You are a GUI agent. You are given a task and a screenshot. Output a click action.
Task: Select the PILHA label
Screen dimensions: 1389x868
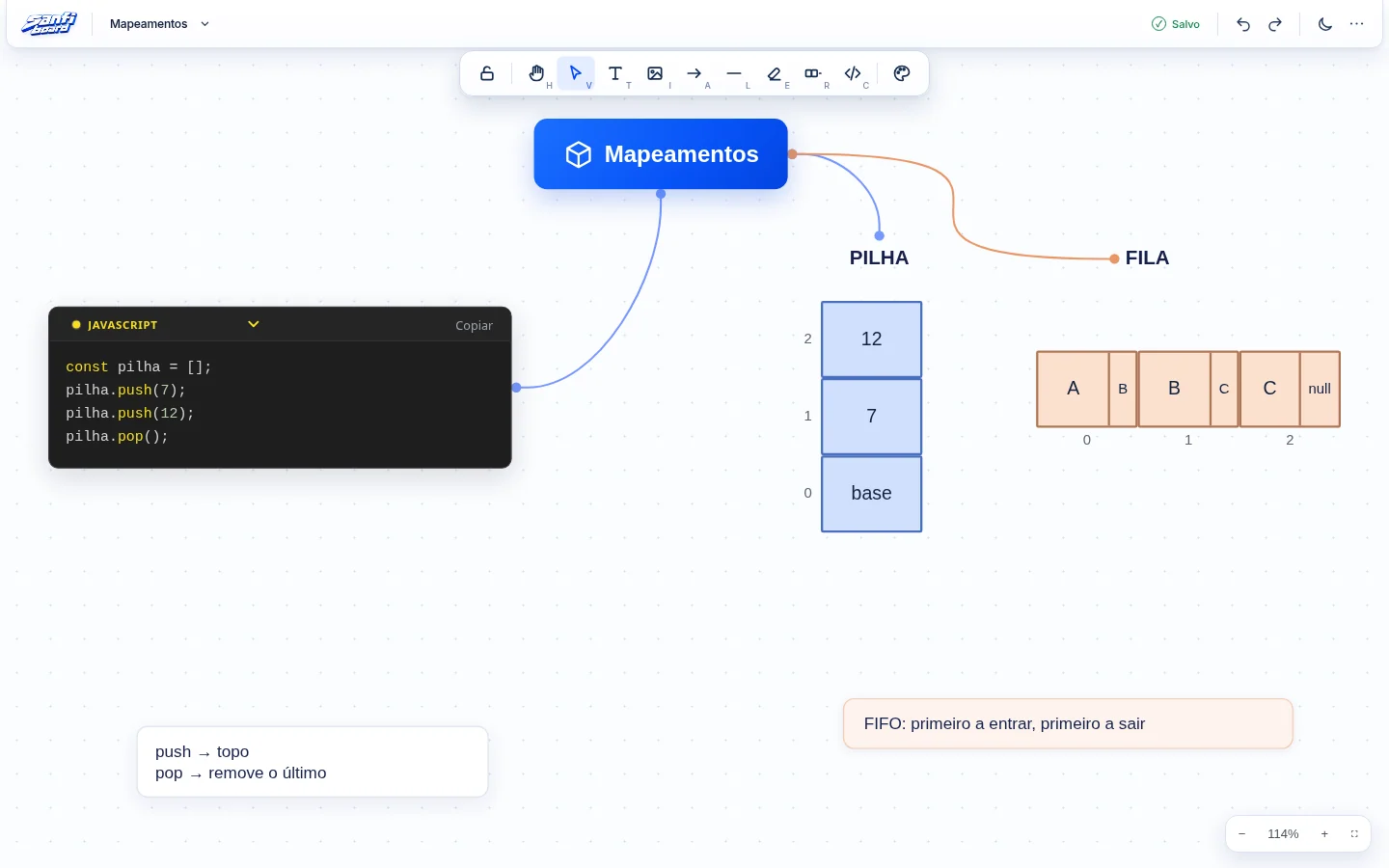point(879,258)
